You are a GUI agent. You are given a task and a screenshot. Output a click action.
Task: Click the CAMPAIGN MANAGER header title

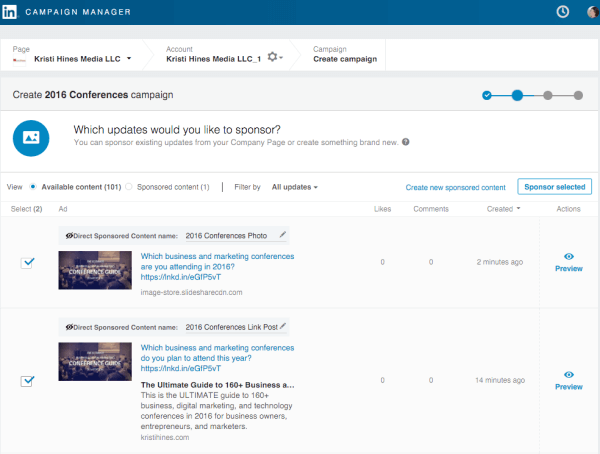[x=78, y=12]
